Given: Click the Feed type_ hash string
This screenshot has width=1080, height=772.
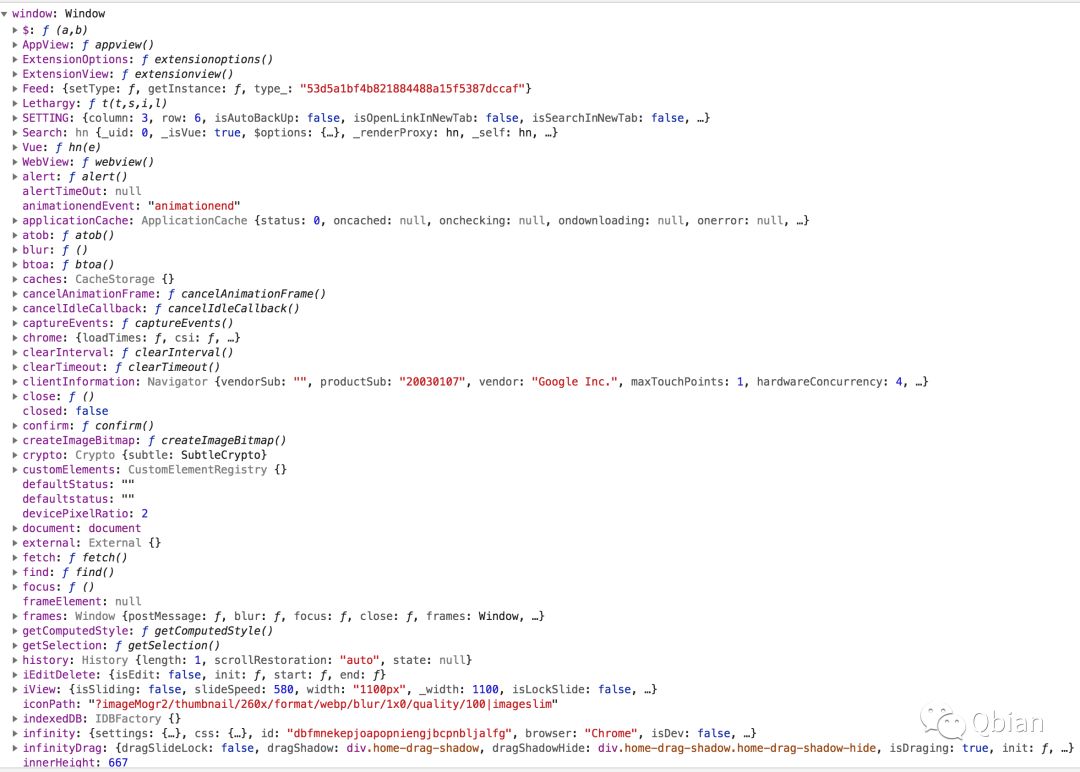Looking at the screenshot, I should click(x=413, y=89).
